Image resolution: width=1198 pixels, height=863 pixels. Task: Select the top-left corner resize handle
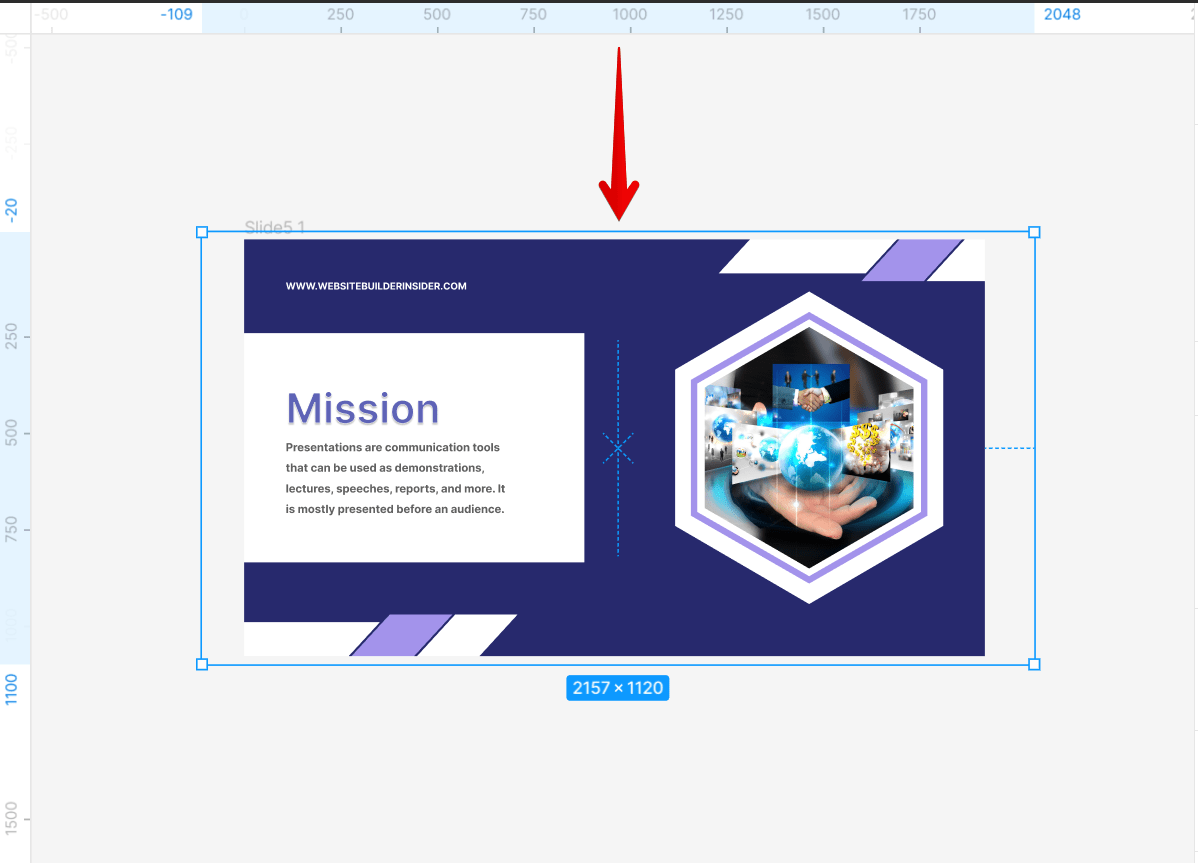(203, 232)
